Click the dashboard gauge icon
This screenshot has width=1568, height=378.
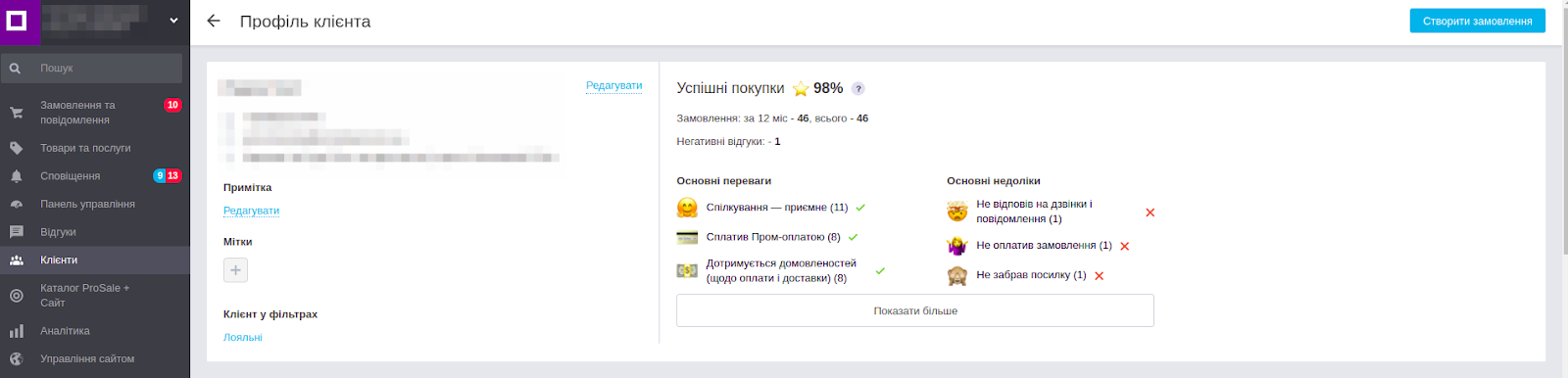(x=17, y=204)
